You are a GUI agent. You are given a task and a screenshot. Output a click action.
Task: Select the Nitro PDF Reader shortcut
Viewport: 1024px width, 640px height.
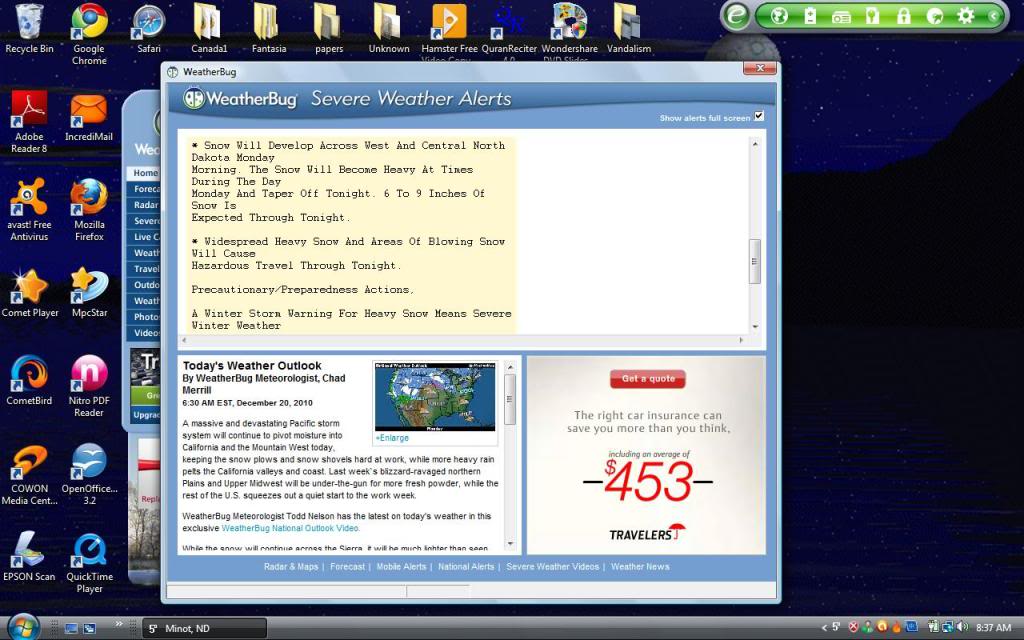[89, 386]
